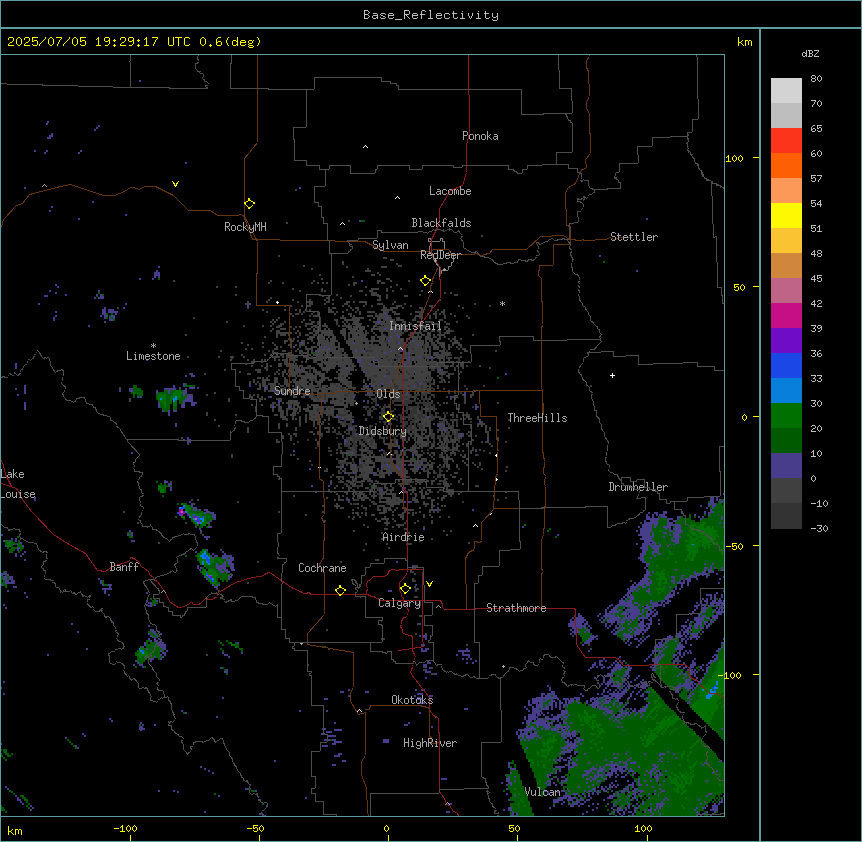Click the magenta-core storm cell north of Banff
This screenshot has height=842, width=862.
[196, 516]
